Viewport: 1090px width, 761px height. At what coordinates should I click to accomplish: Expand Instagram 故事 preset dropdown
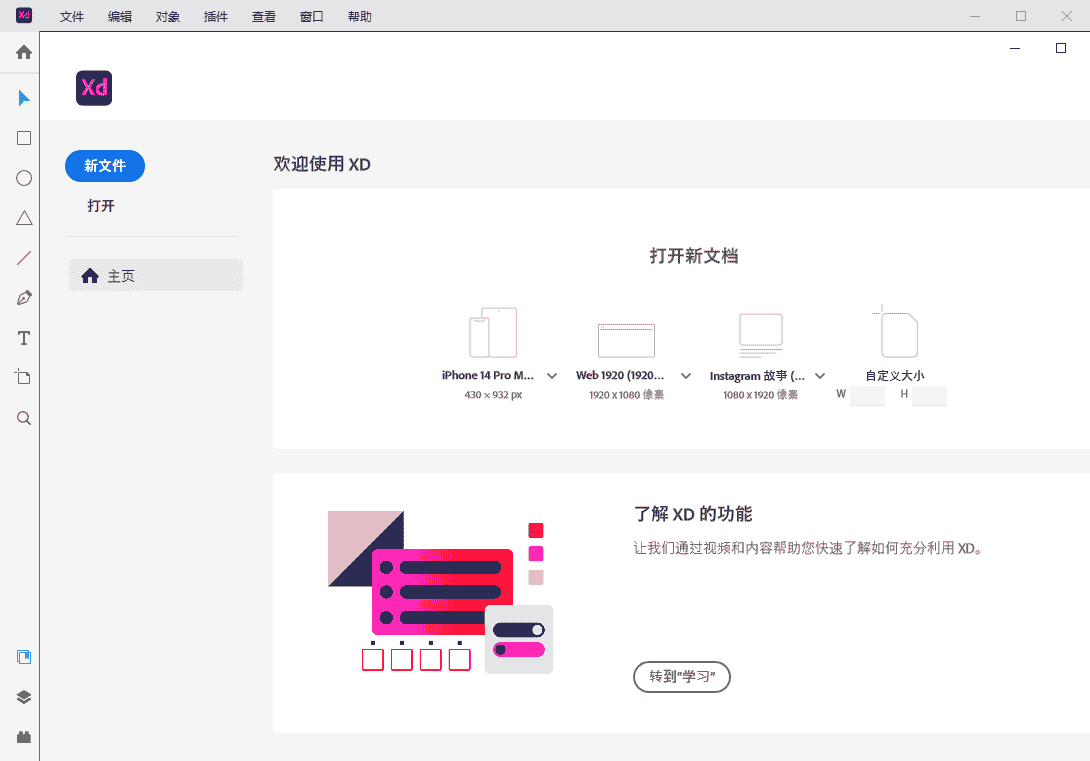[820, 376]
